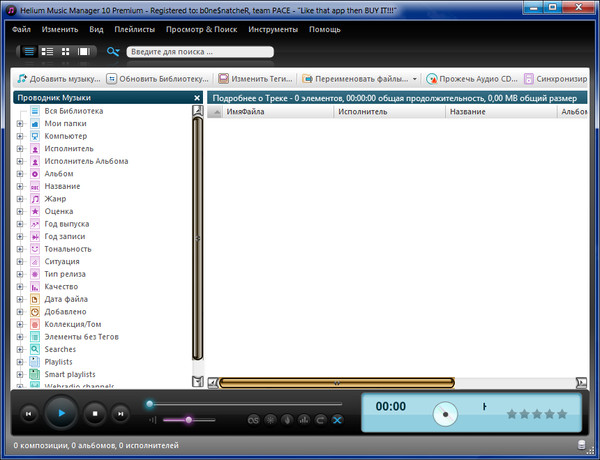
Task: Click the search input field
Action: point(200,52)
